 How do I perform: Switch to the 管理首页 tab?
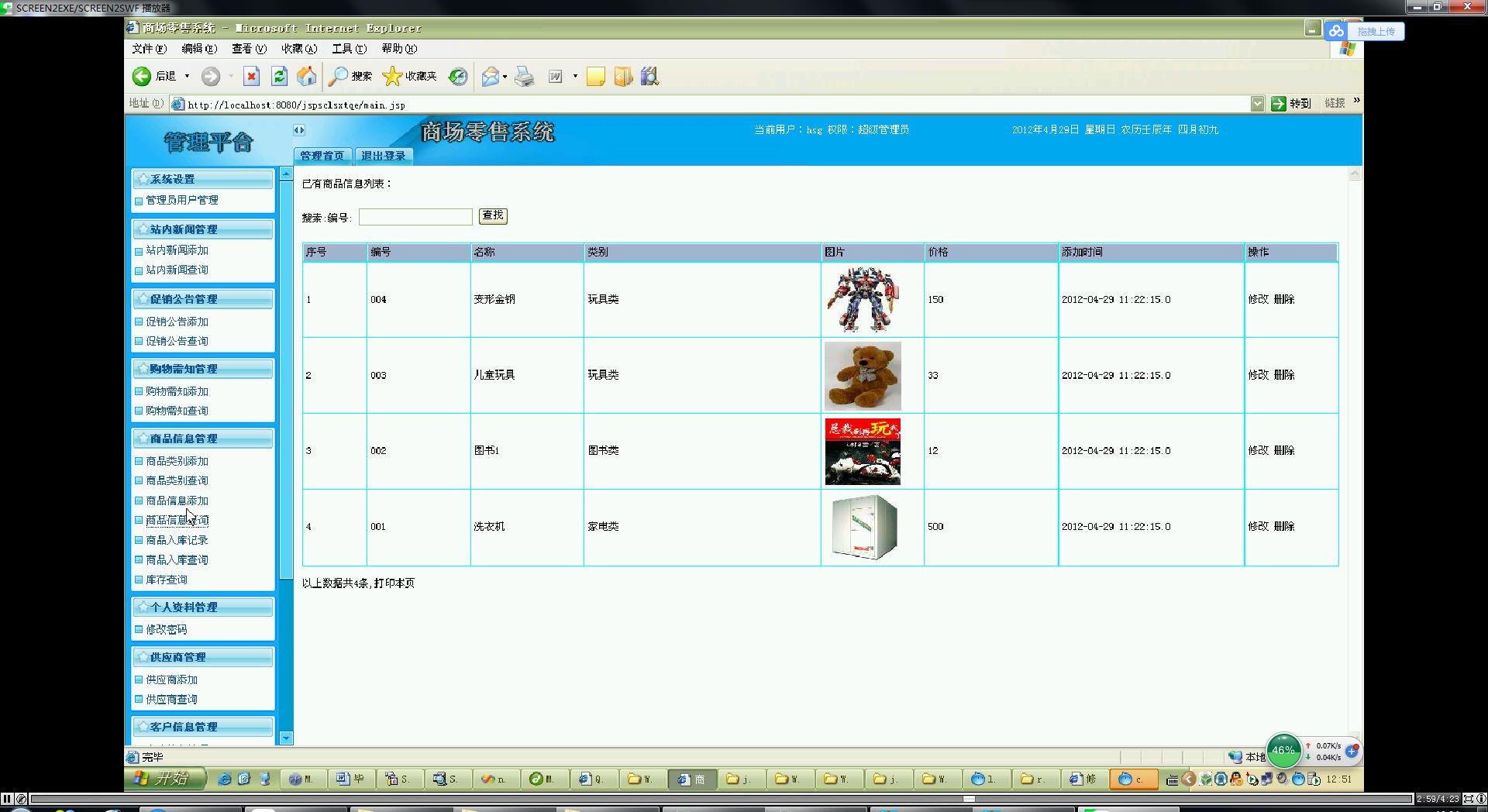point(322,156)
